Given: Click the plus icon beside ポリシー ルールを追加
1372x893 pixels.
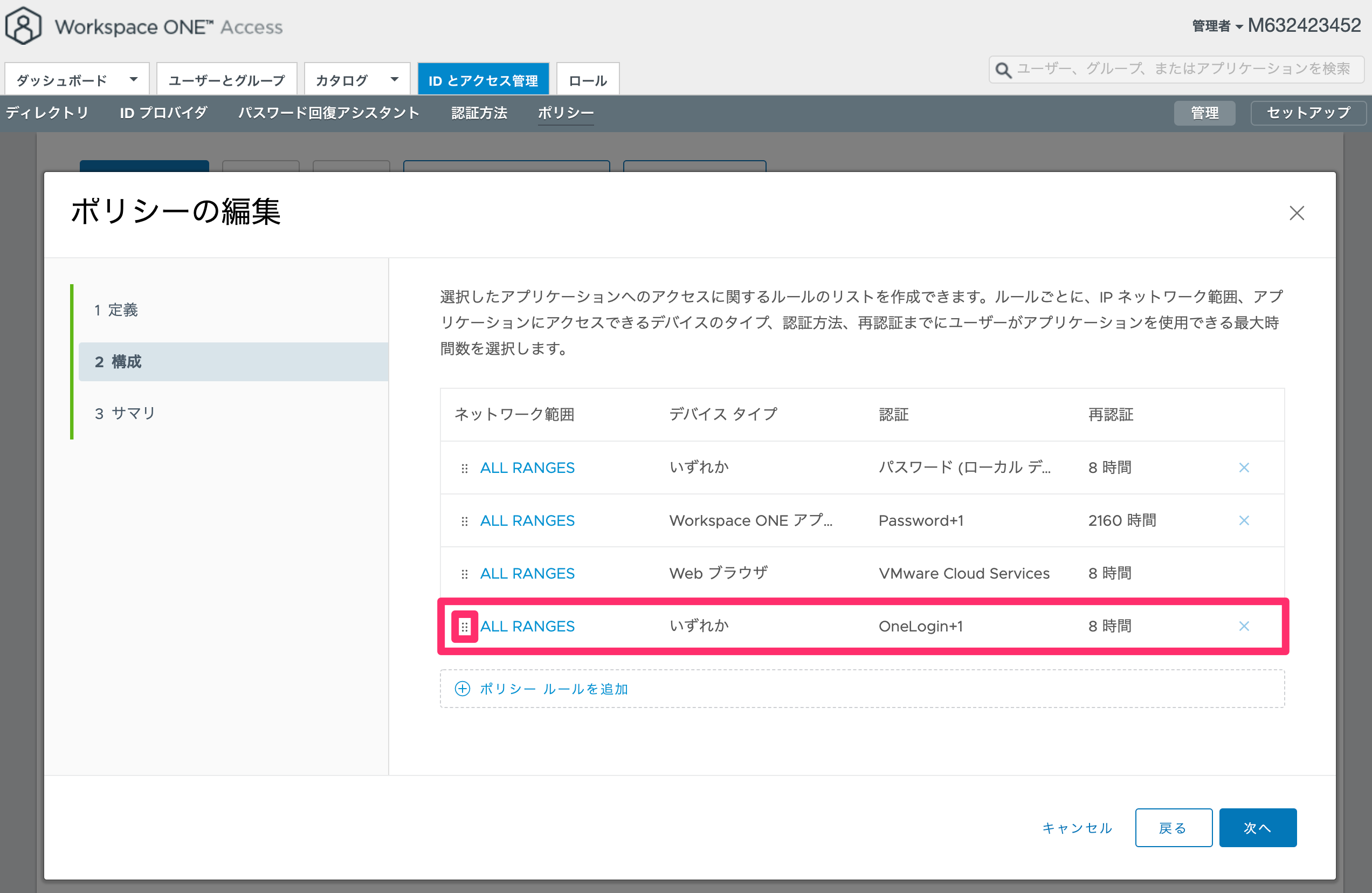Looking at the screenshot, I should (463, 689).
